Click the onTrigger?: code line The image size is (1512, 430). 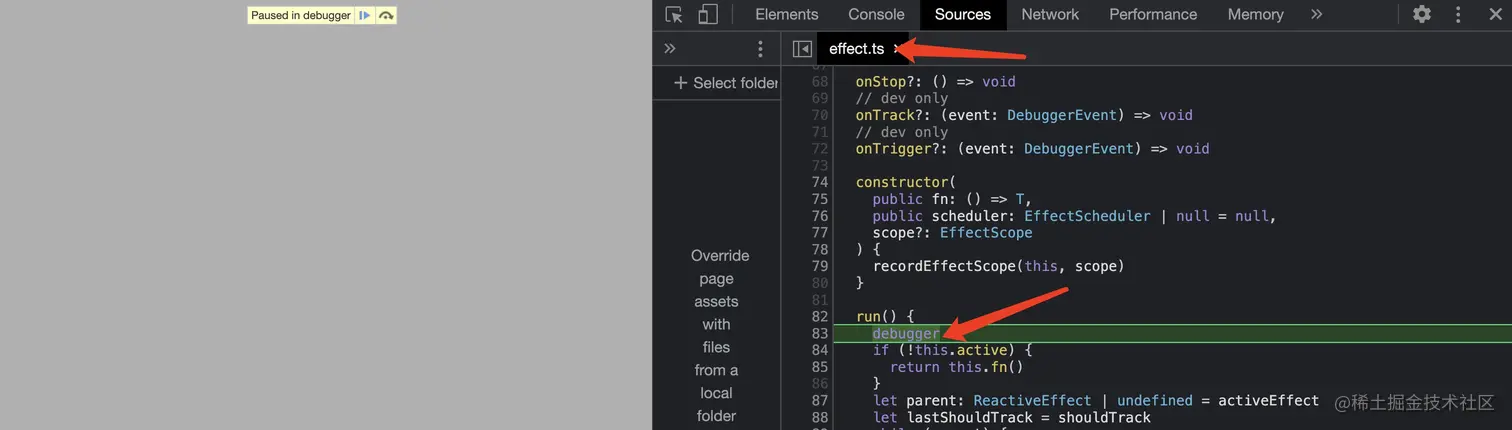coord(1032,148)
